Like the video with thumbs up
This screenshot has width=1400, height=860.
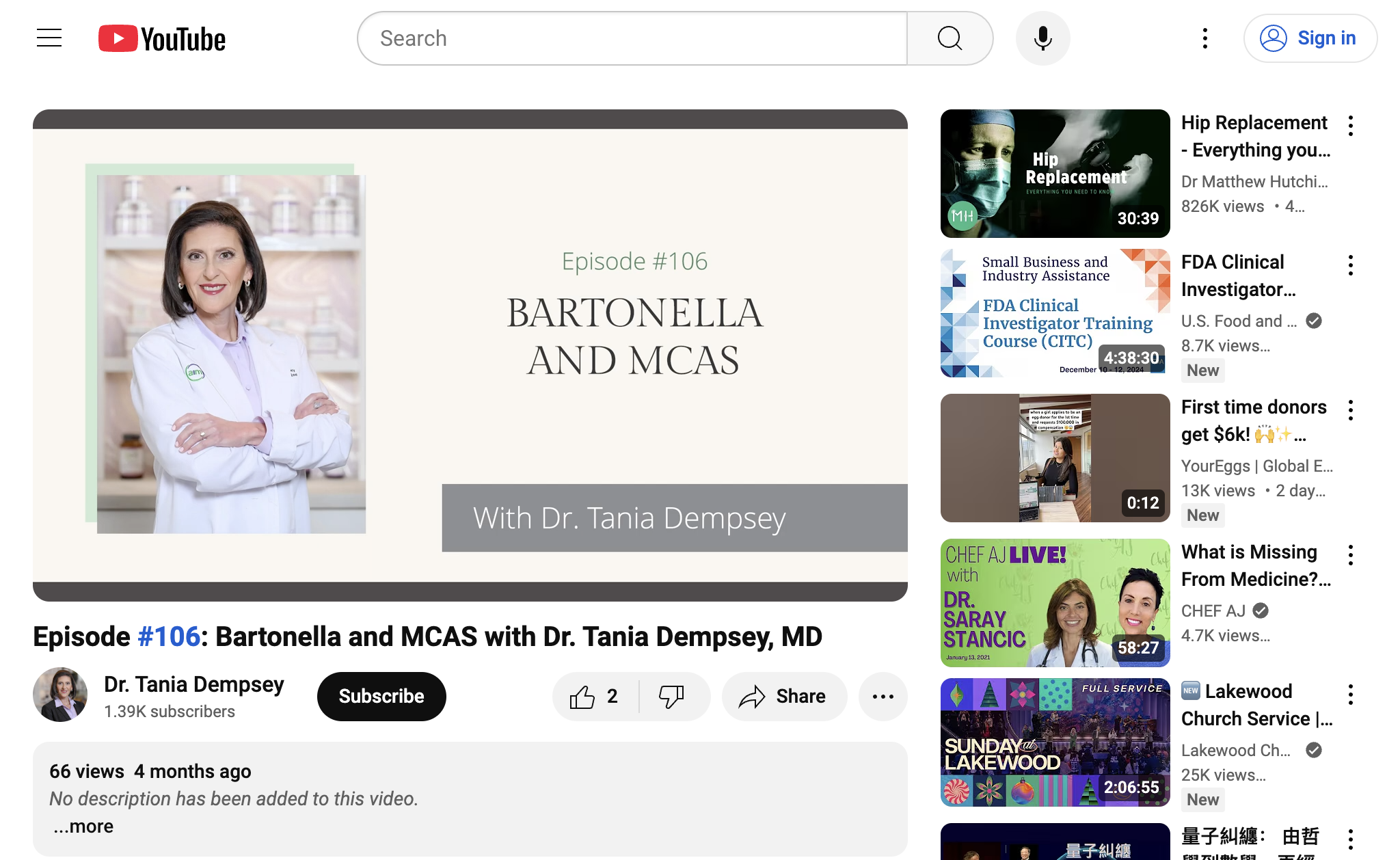[595, 697]
